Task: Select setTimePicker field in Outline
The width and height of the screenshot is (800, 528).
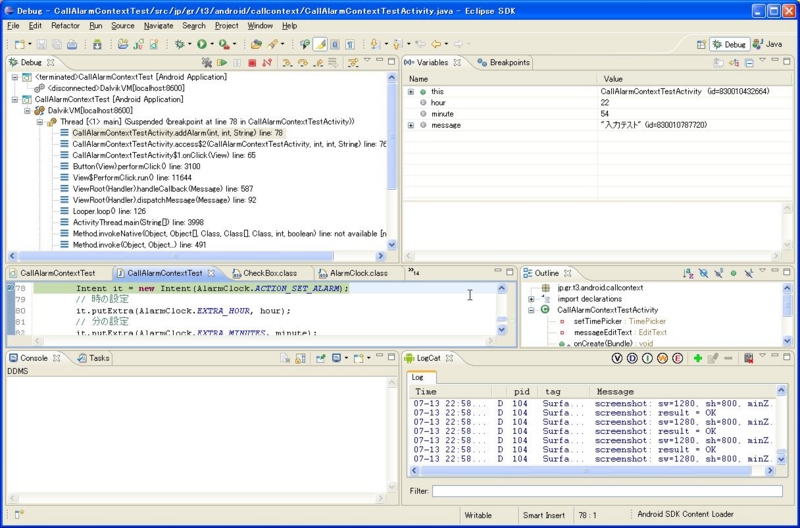Action: tap(619, 321)
